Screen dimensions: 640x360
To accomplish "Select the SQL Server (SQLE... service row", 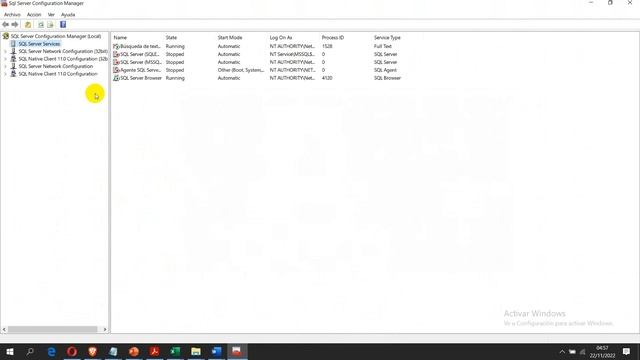I will point(257,54).
